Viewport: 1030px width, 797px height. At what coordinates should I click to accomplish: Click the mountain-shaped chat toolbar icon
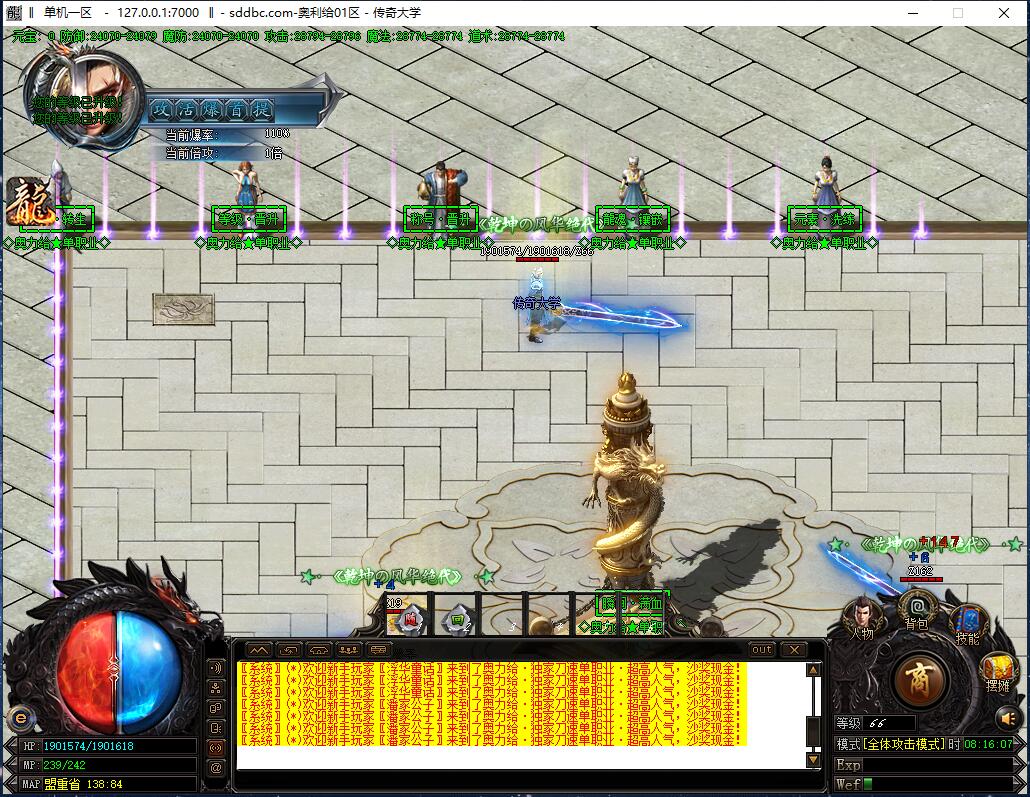259,650
